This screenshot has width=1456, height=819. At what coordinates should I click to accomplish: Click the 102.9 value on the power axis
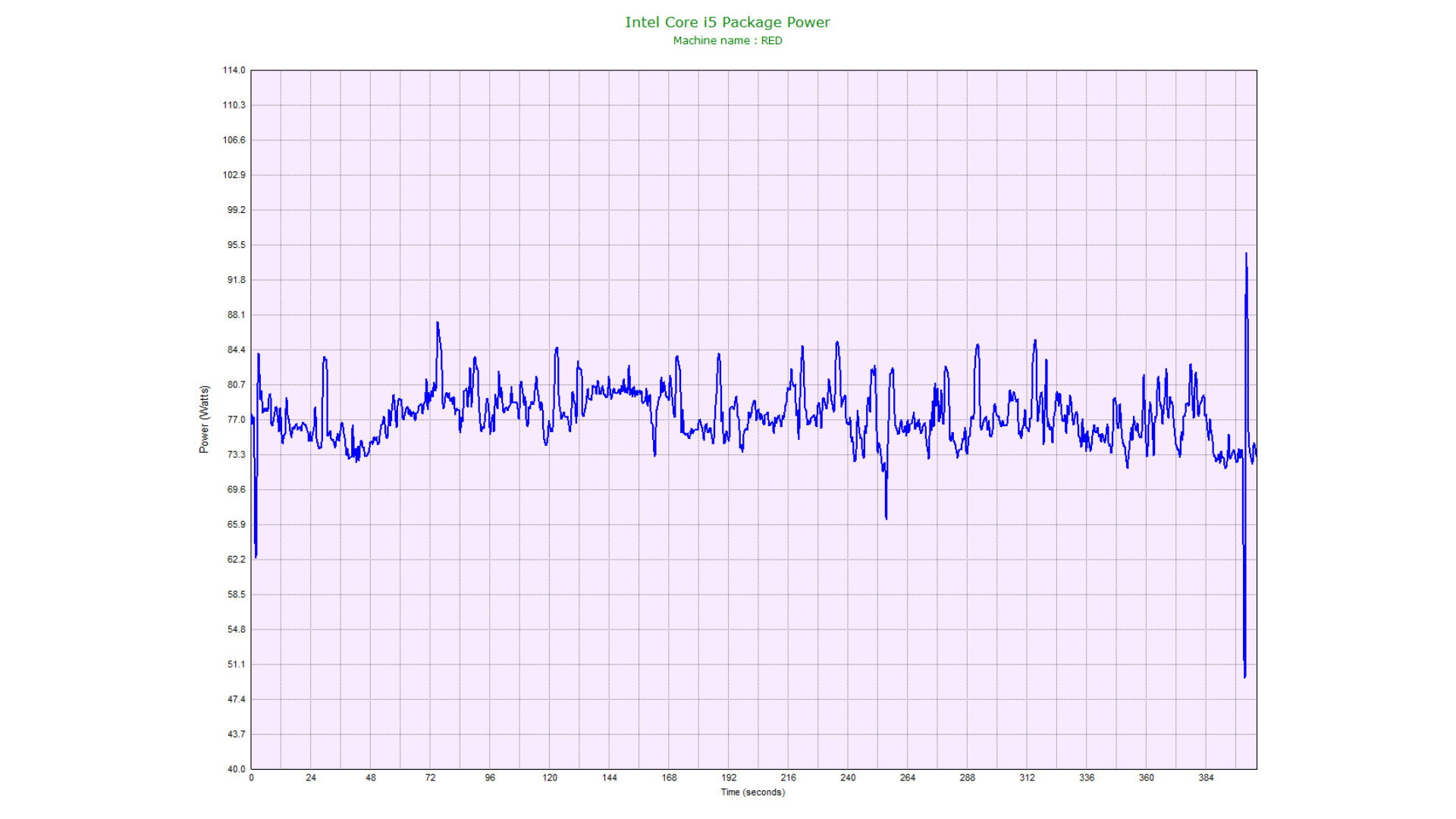coord(234,175)
